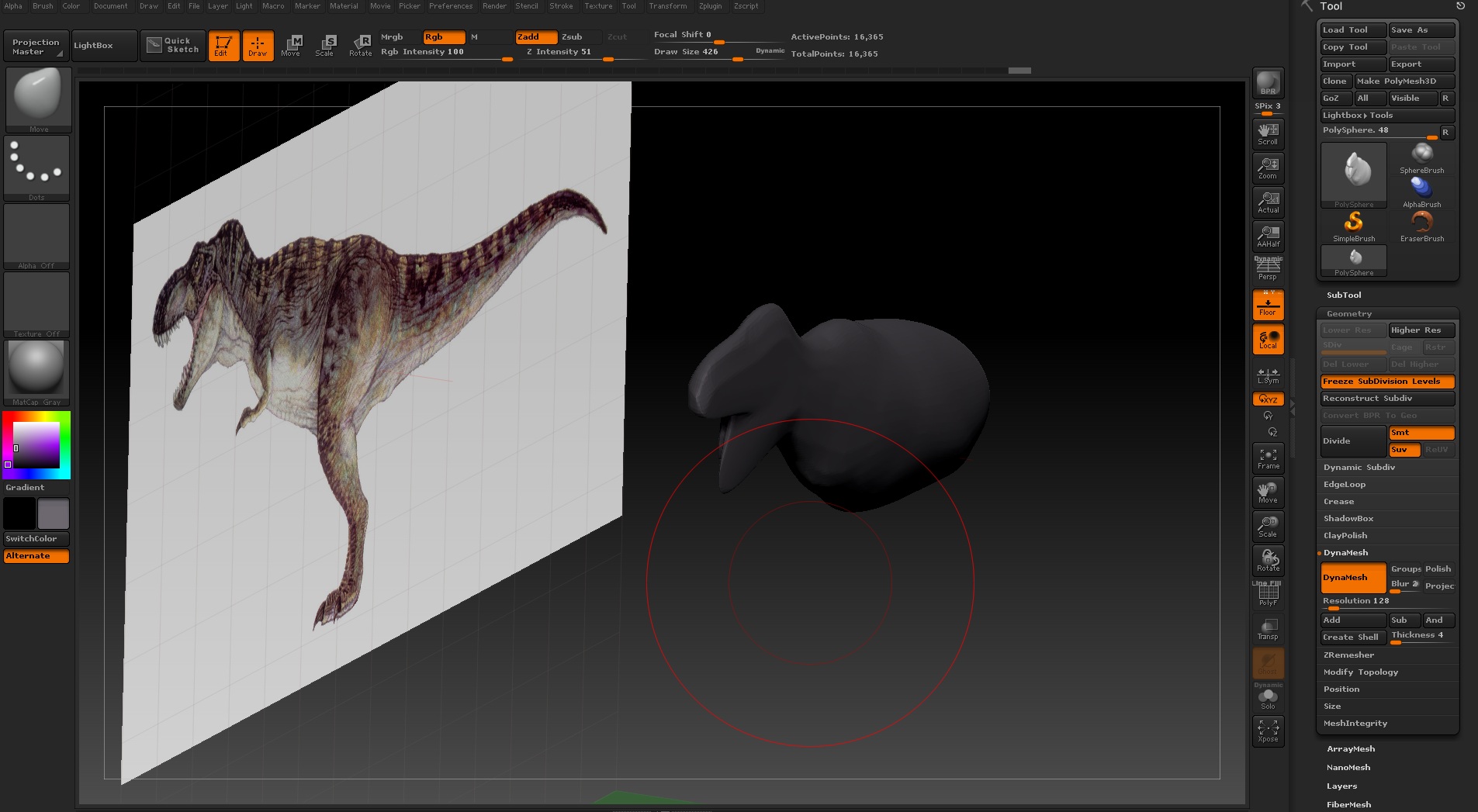Toggle Zadd sculpt mode
Screen dimensions: 1478x812
coord(536,36)
